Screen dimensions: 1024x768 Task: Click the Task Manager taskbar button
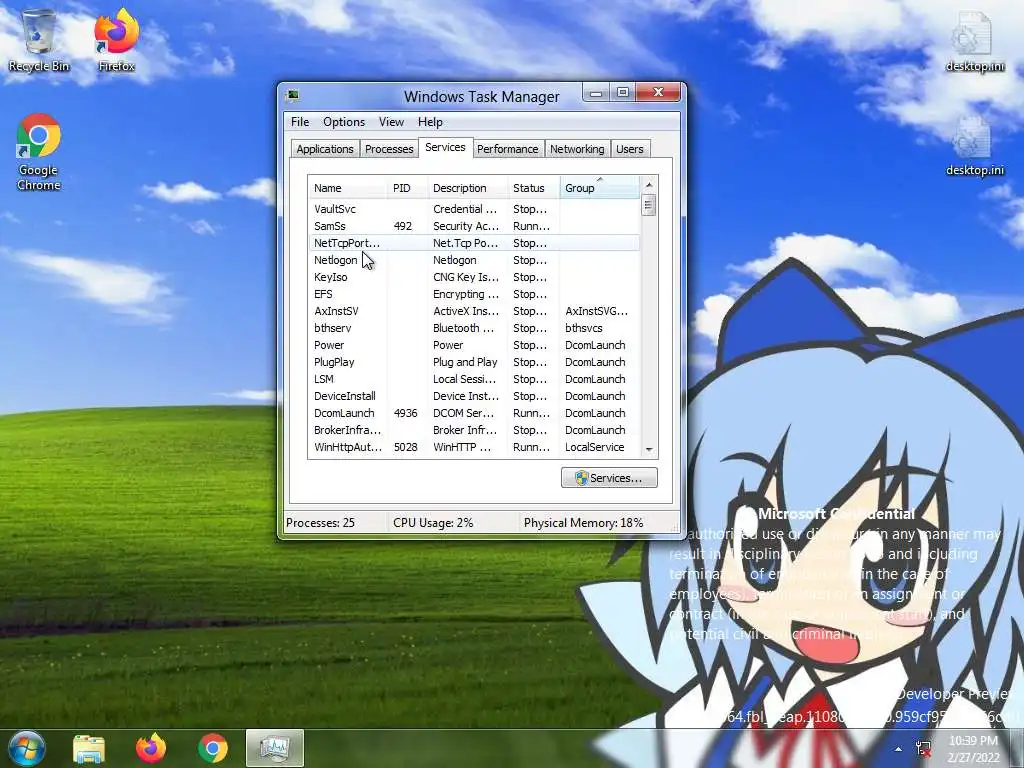pos(275,748)
